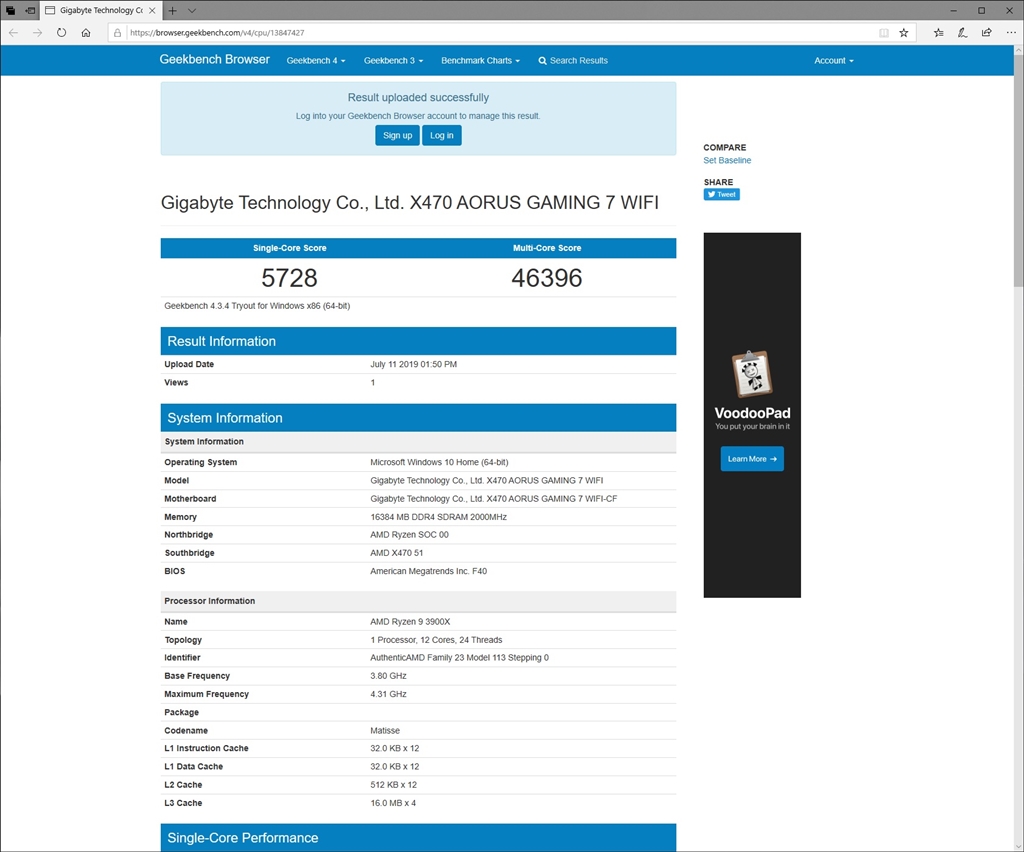
Task: Open Search Results
Action: [x=573, y=61]
